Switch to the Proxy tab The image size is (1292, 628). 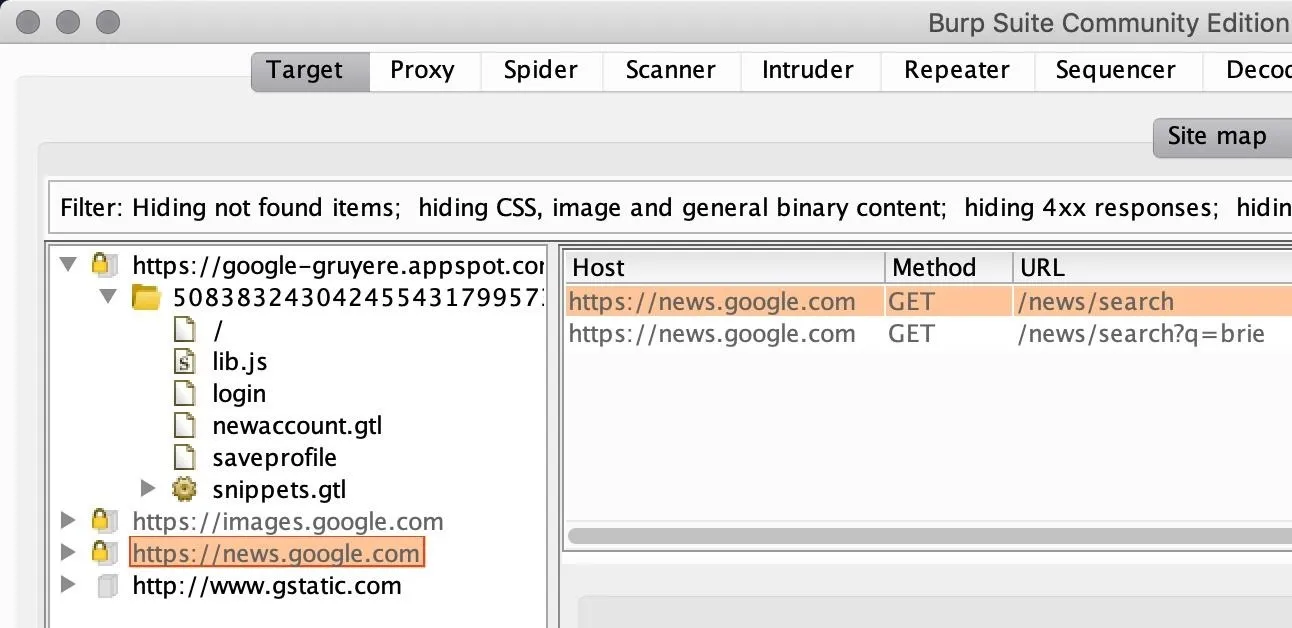422,70
